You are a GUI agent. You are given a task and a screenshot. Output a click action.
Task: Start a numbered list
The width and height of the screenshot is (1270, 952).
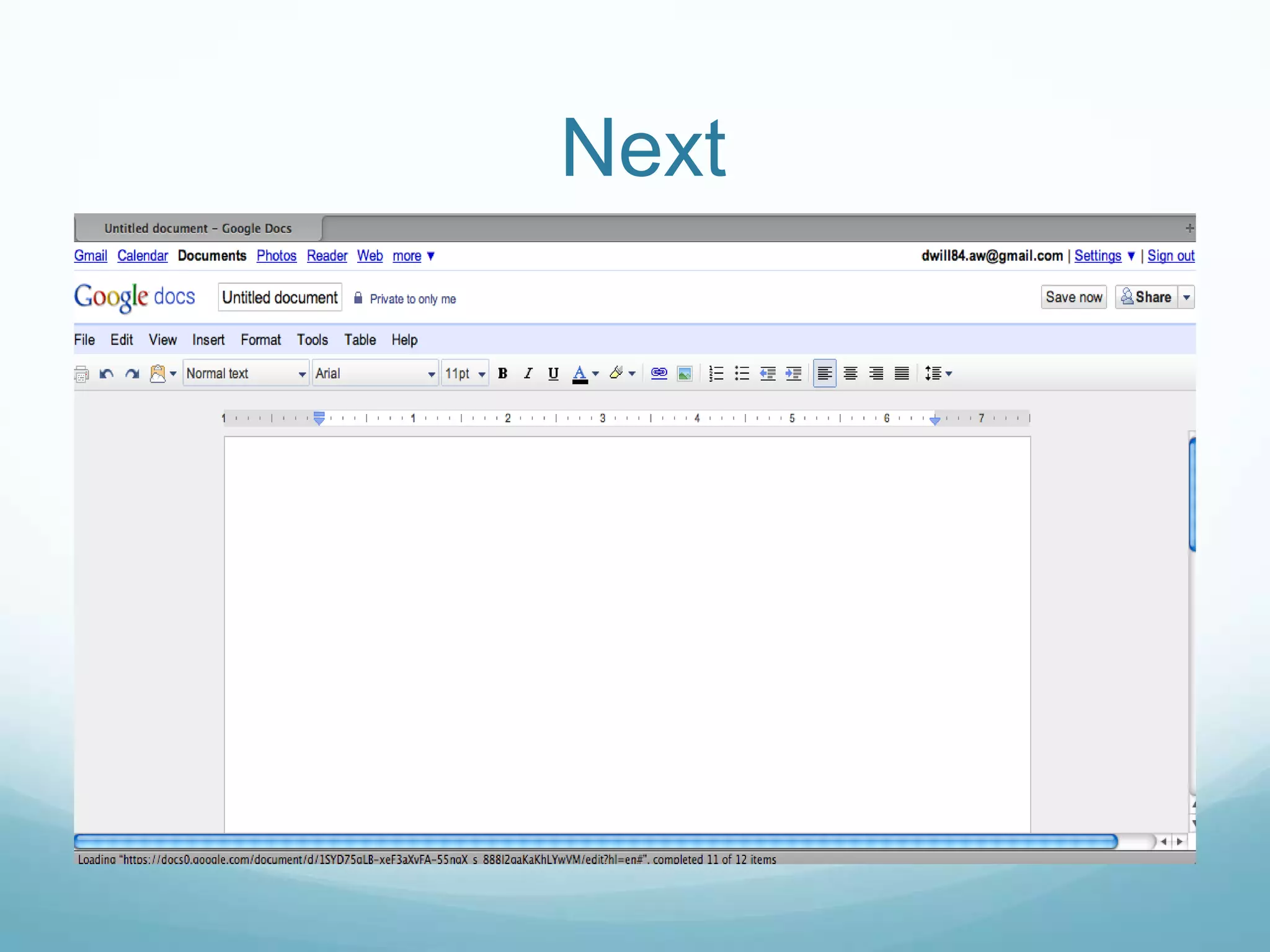pyautogui.click(x=716, y=373)
